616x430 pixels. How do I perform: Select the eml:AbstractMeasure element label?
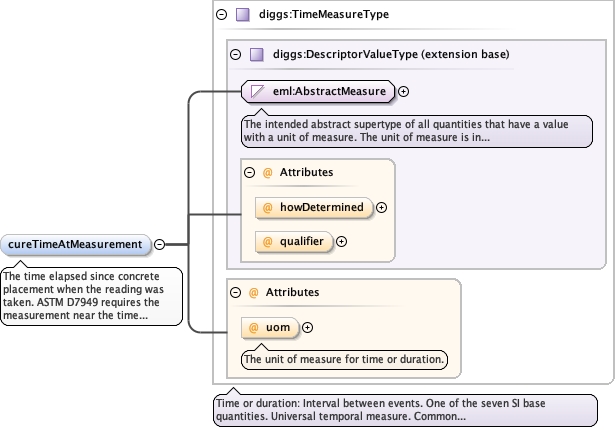[329, 91]
